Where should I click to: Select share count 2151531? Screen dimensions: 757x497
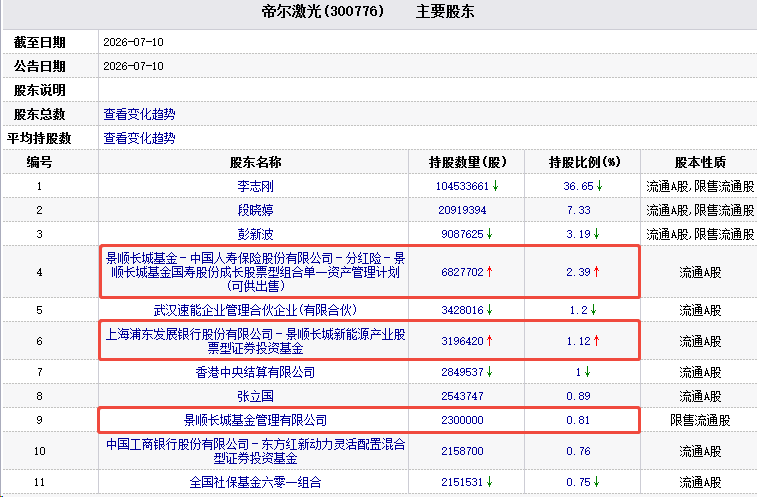tap(462, 482)
